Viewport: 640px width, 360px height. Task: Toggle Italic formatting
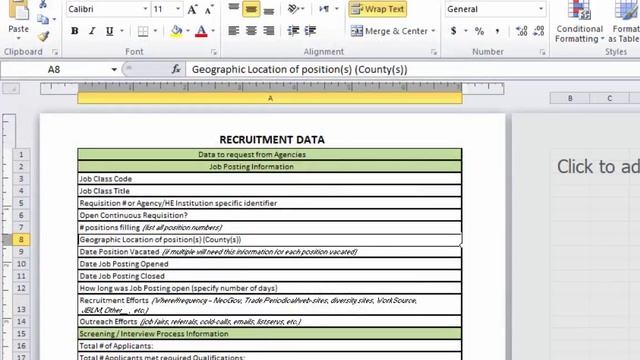[92, 31]
